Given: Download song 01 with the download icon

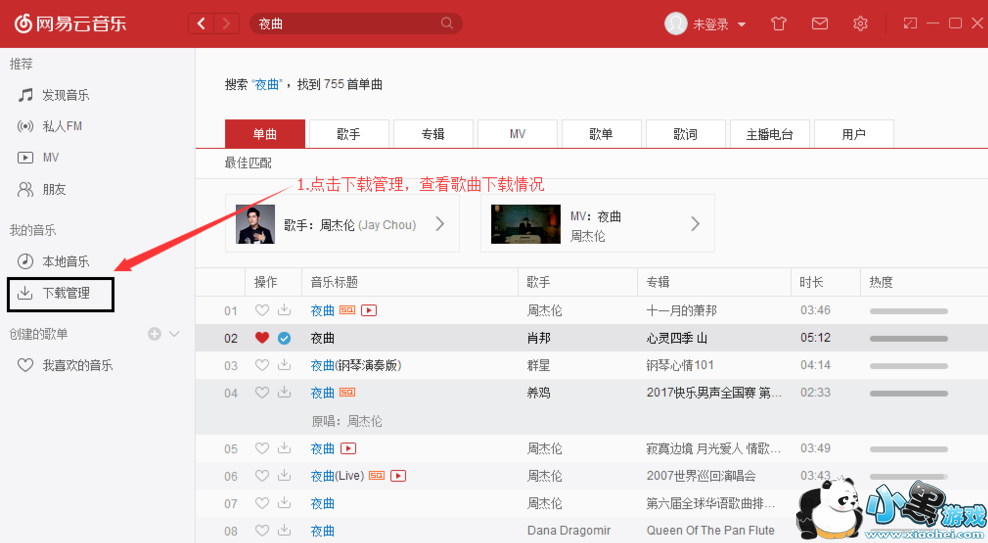Looking at the screenshot, I should tap(284, 311).
